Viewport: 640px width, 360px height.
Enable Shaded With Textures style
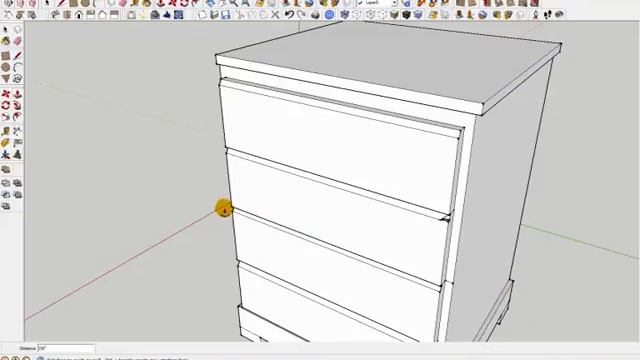tap(406, 15)
